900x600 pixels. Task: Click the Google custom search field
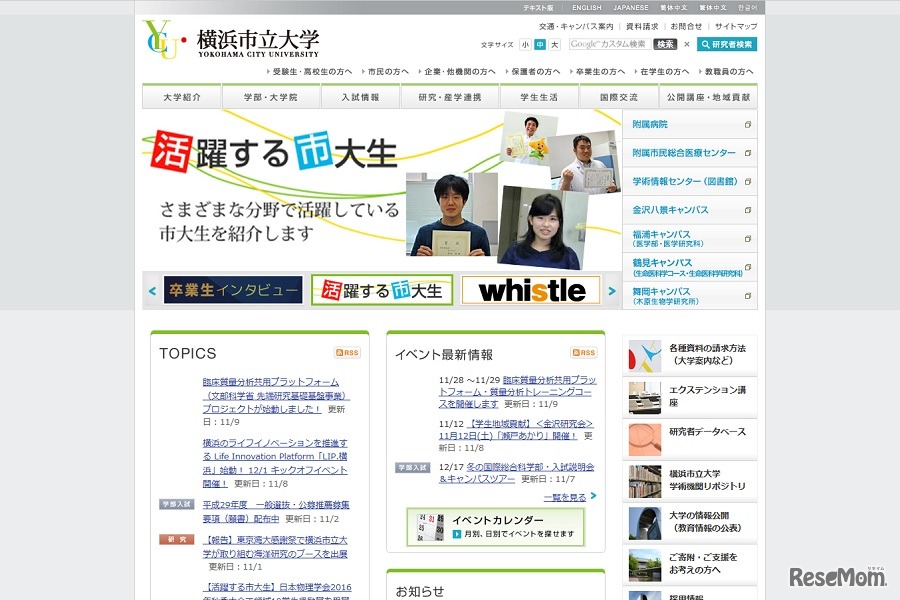coord(610,44)
